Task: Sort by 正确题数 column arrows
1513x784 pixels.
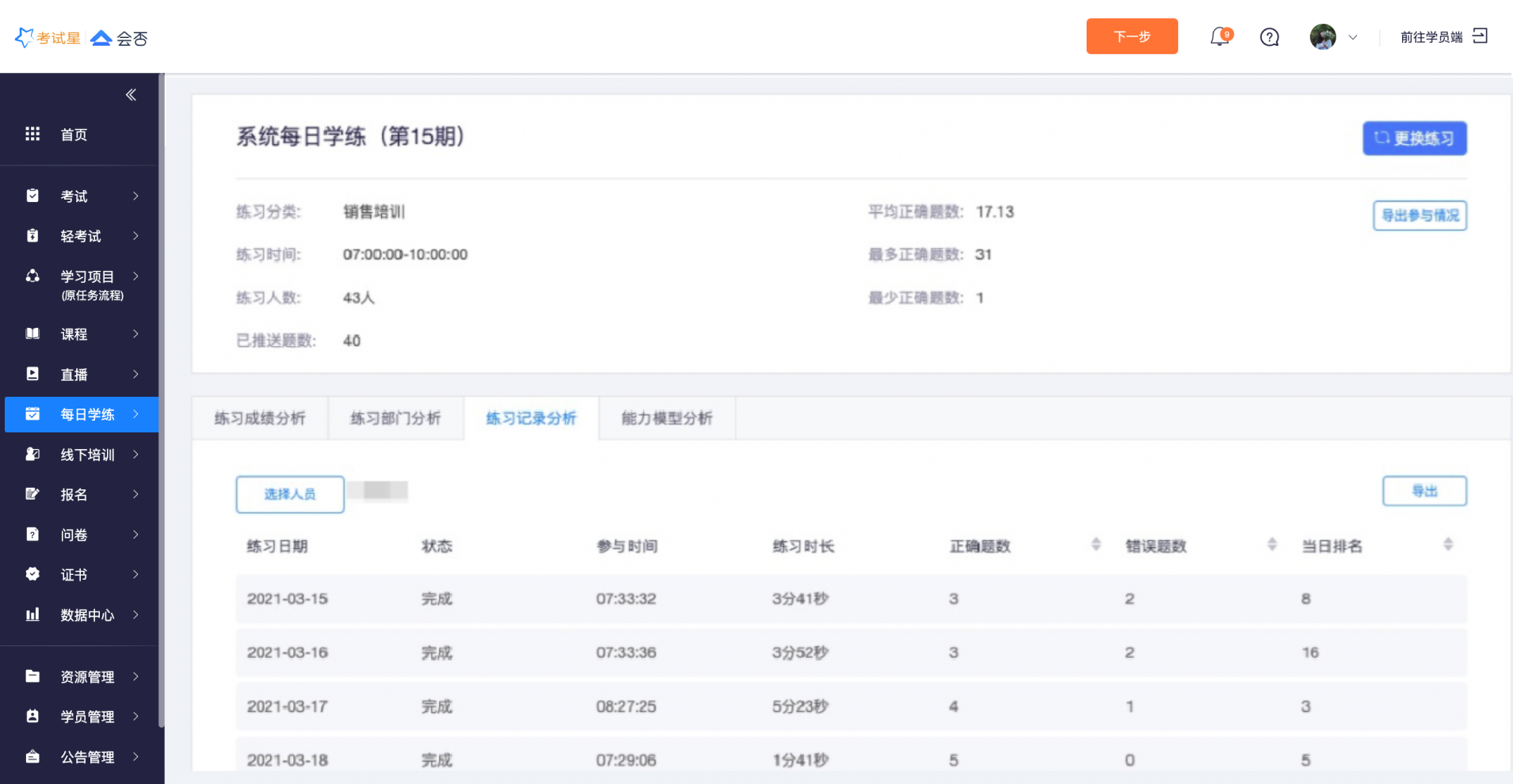Action: tap(1096, 545)
